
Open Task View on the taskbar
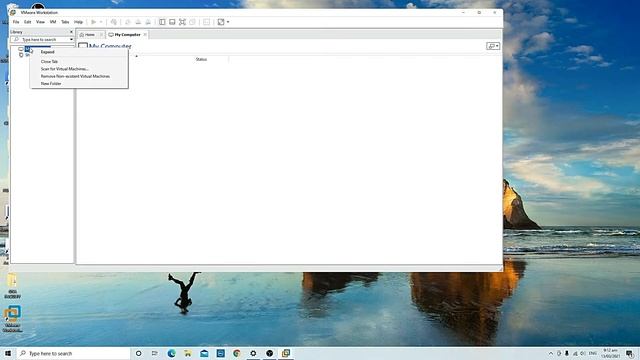(x=155, y=353)
